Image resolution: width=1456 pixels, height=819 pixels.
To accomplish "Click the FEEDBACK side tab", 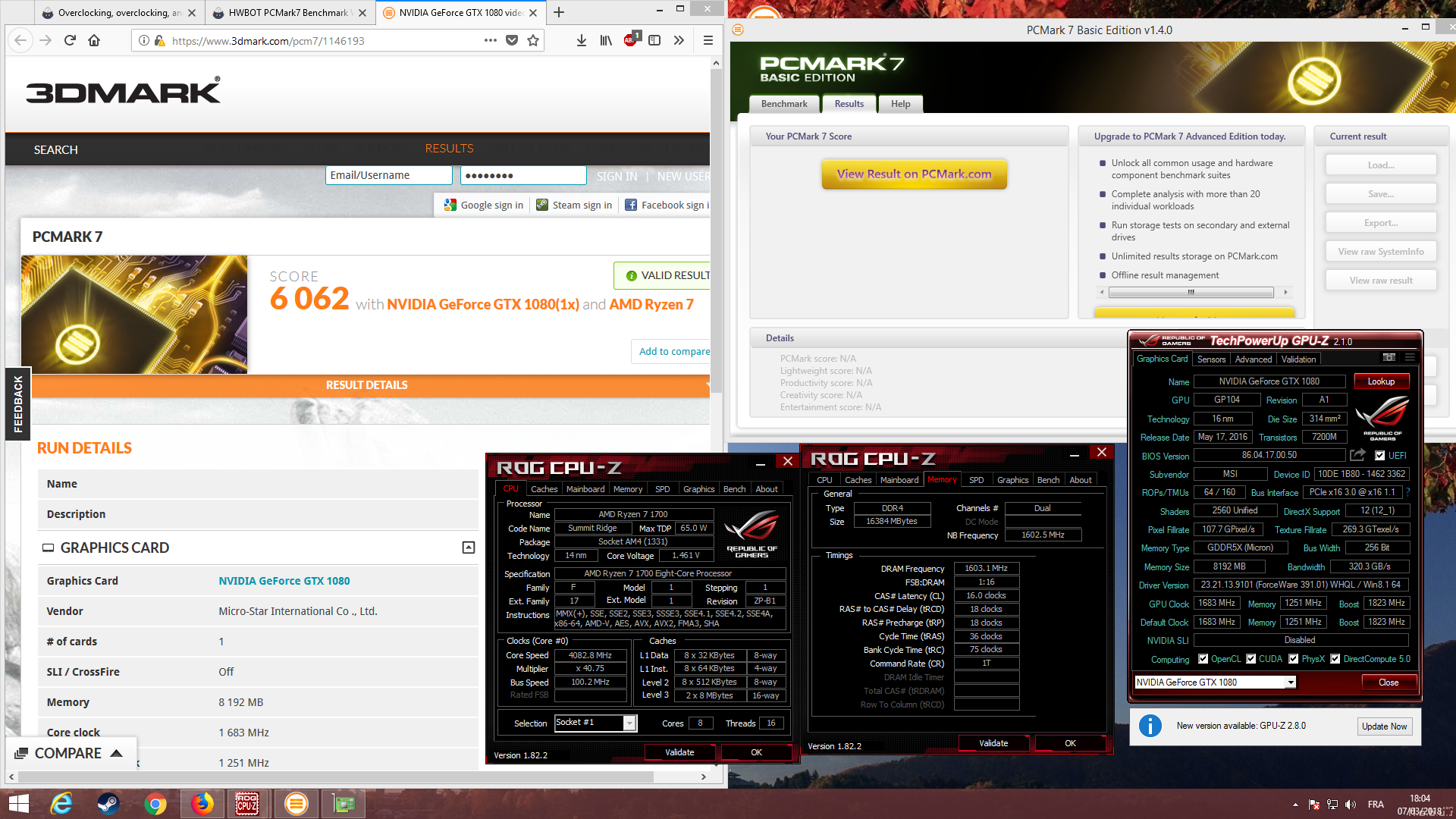I will [17, 404].
